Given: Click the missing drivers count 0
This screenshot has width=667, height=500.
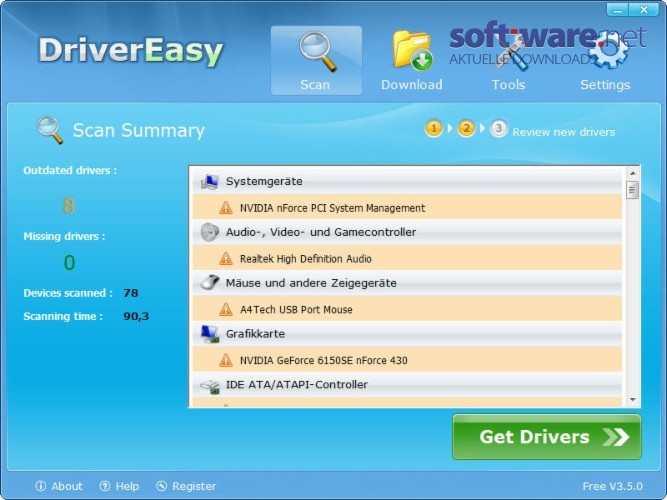Looking at the screenshot, I should (x=69, y=263).
